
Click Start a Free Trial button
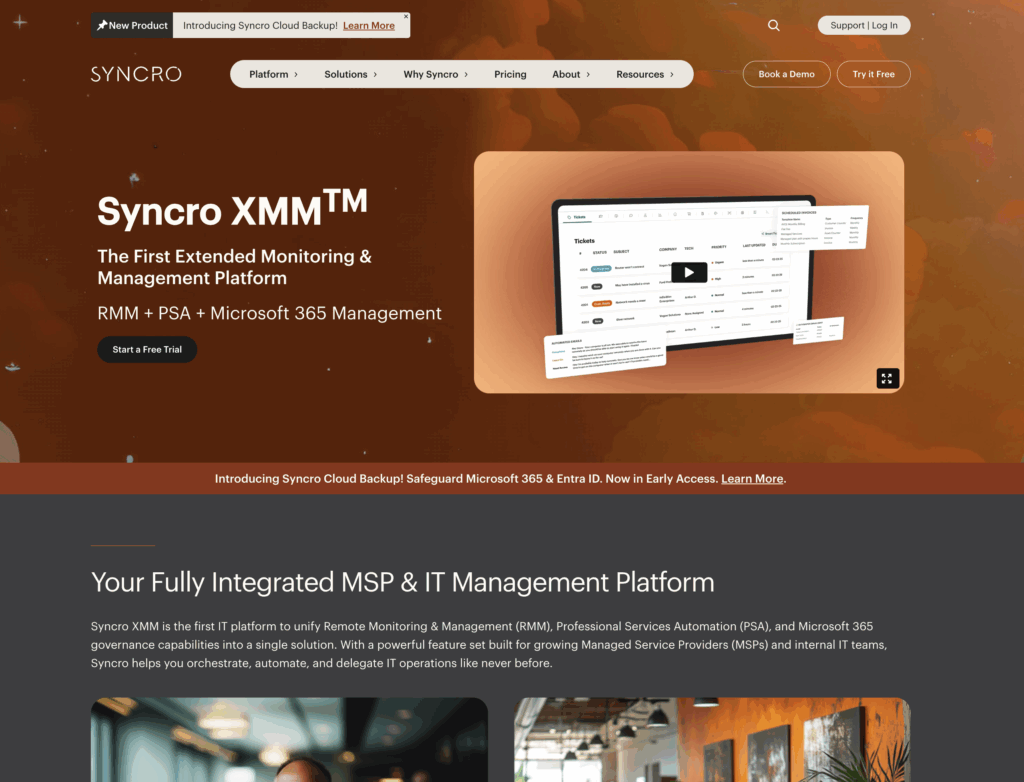tap(147, 350)
